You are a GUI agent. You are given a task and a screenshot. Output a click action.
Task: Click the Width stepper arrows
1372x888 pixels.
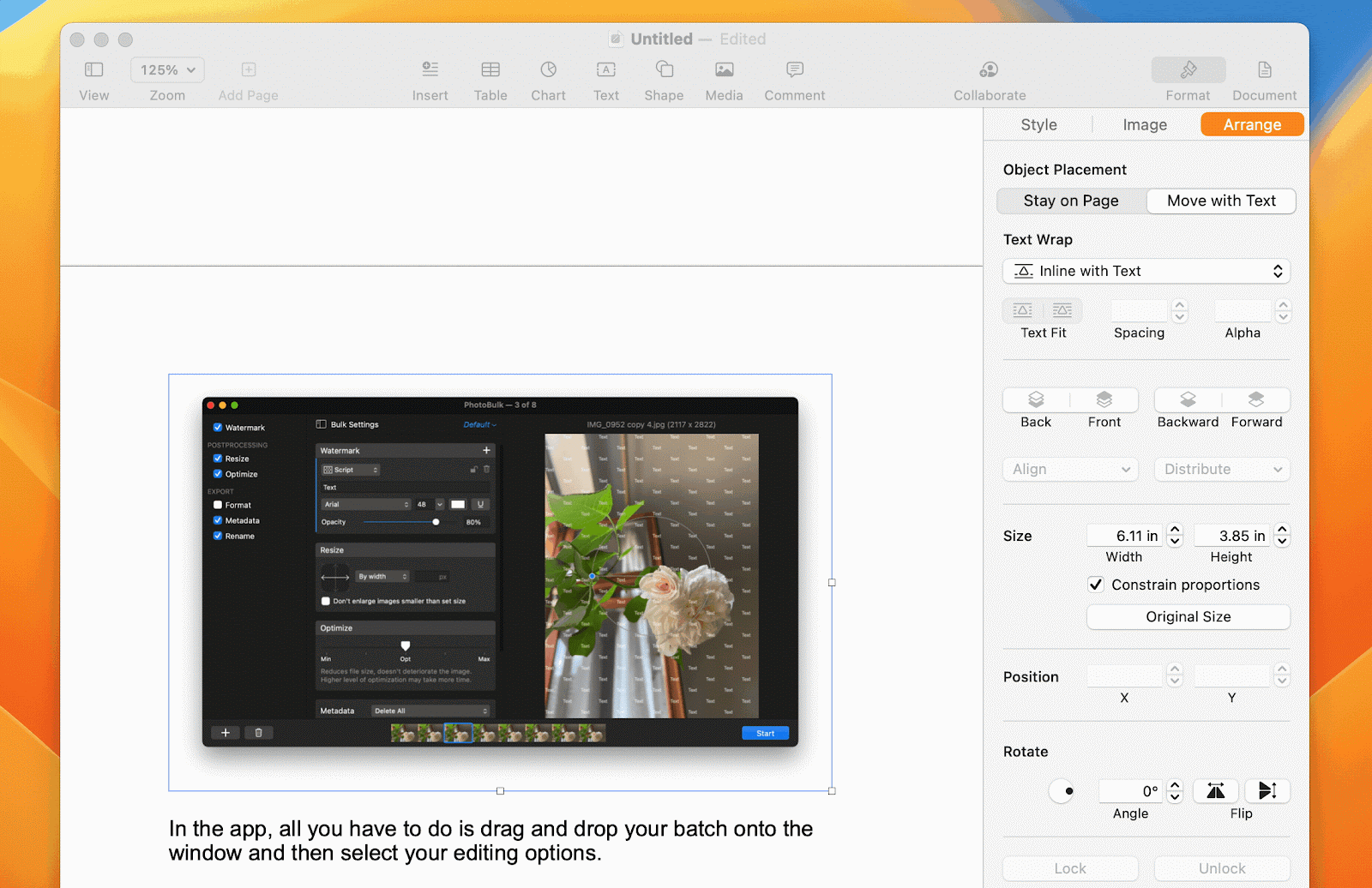[x=1176, y=536]
